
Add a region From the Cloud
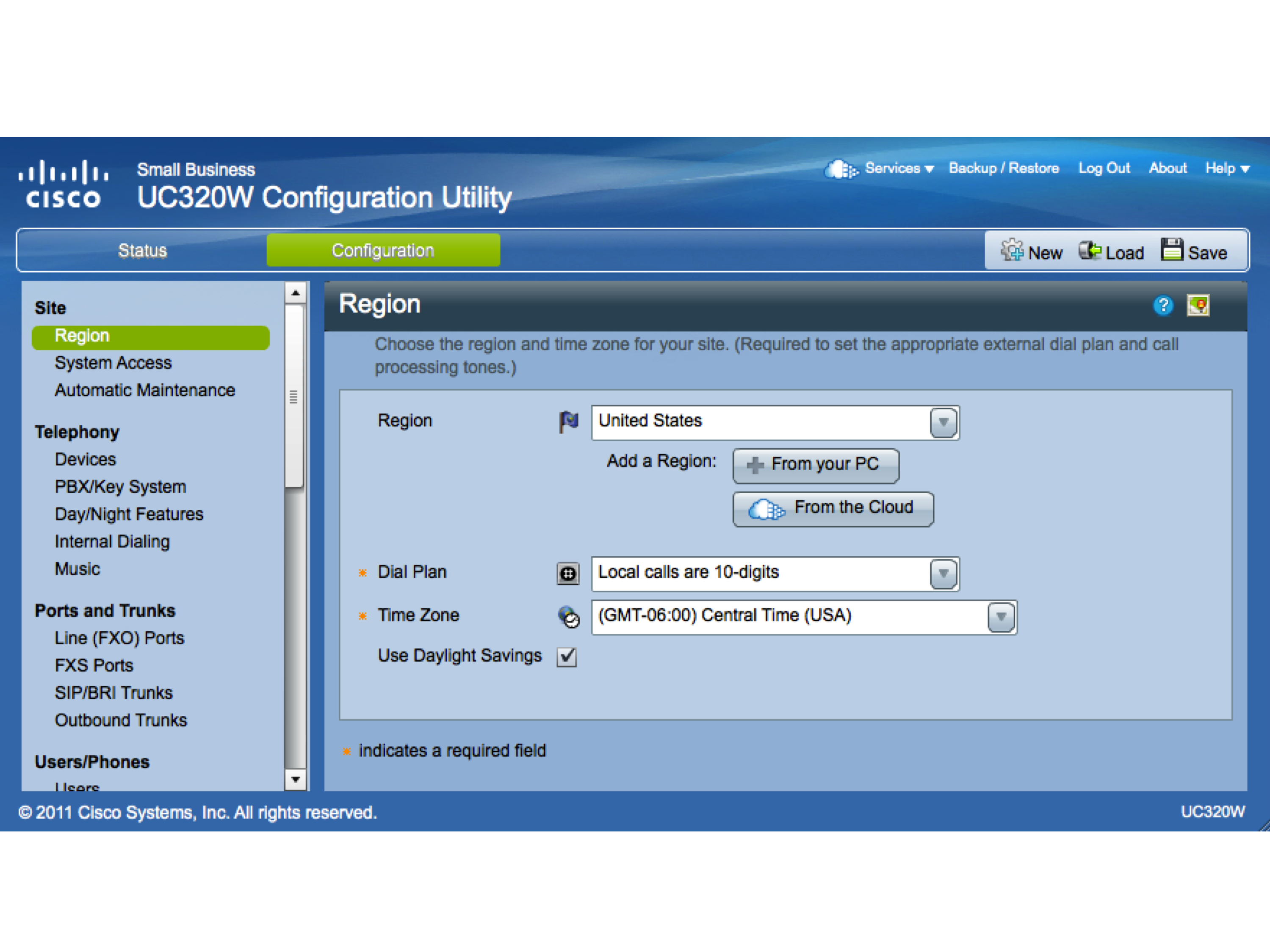coord(833,509)
